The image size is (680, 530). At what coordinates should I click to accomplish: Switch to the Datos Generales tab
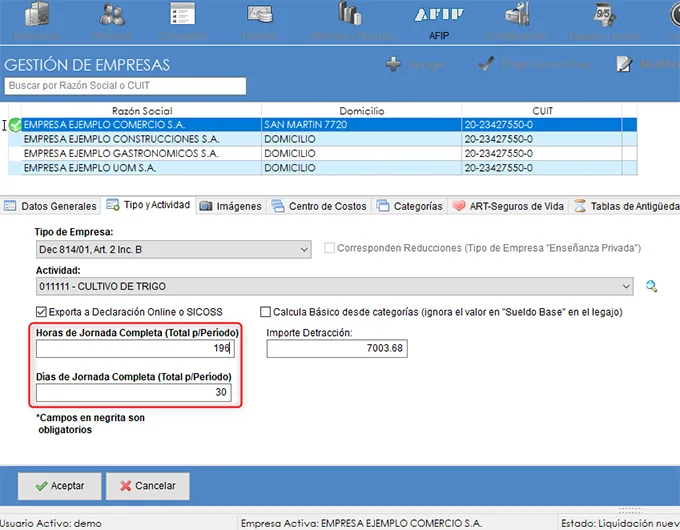pos(50,206)
